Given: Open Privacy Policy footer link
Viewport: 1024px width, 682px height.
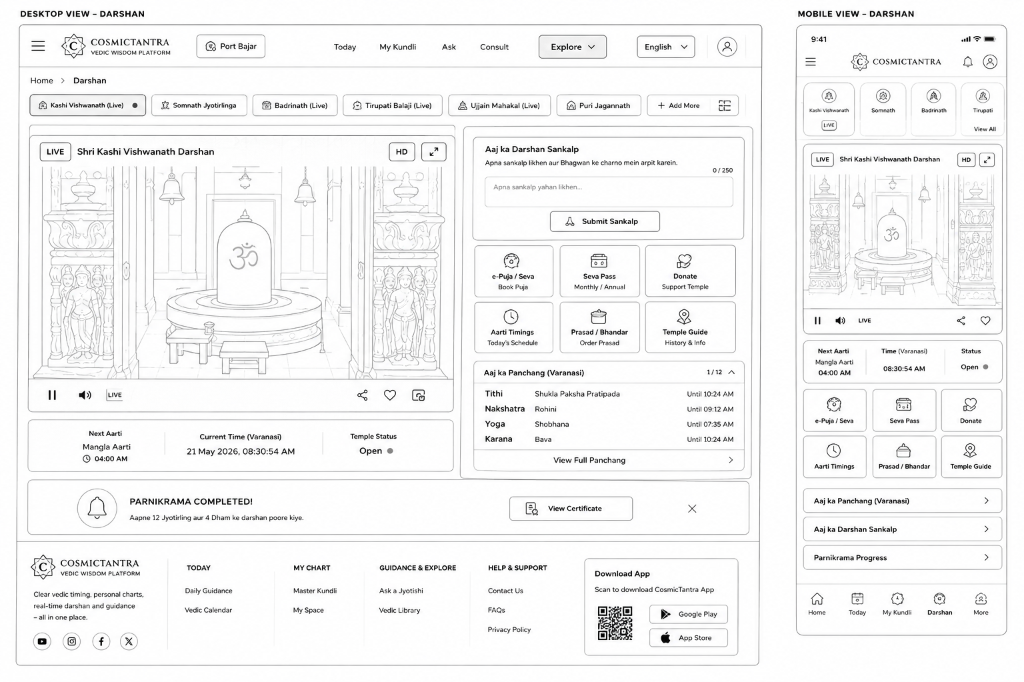Looking at the screenshot, I should pos(509,630).
